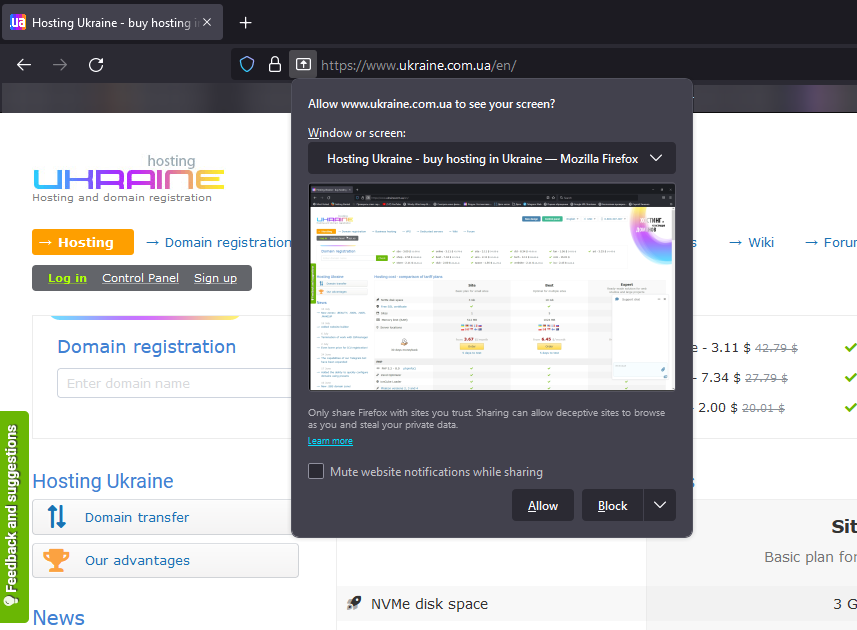
Task: Click the site security padlock icon
Action: click(275, 65)
